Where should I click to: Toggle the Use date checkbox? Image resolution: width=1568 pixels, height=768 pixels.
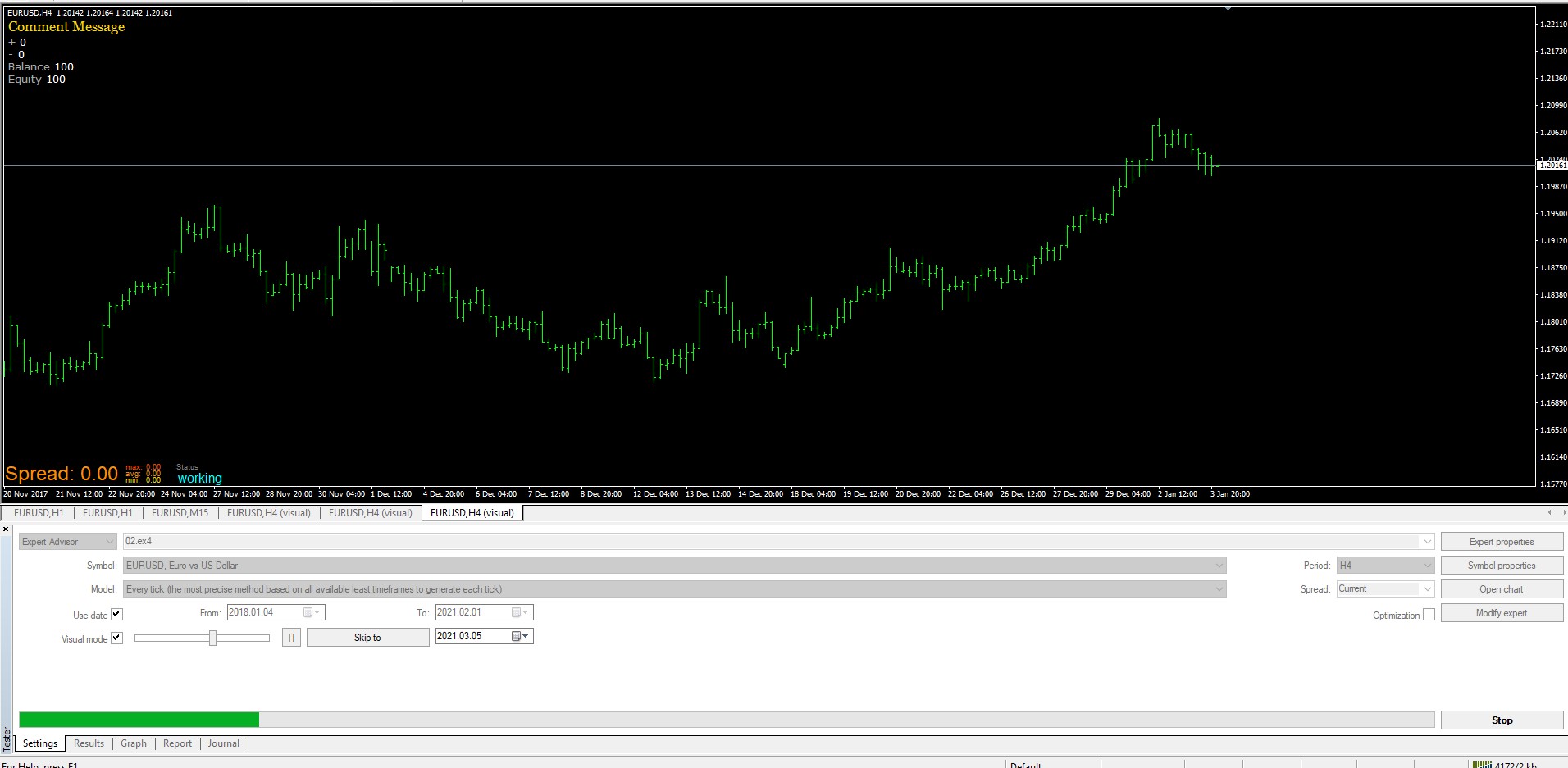click(x=116, y=614)
